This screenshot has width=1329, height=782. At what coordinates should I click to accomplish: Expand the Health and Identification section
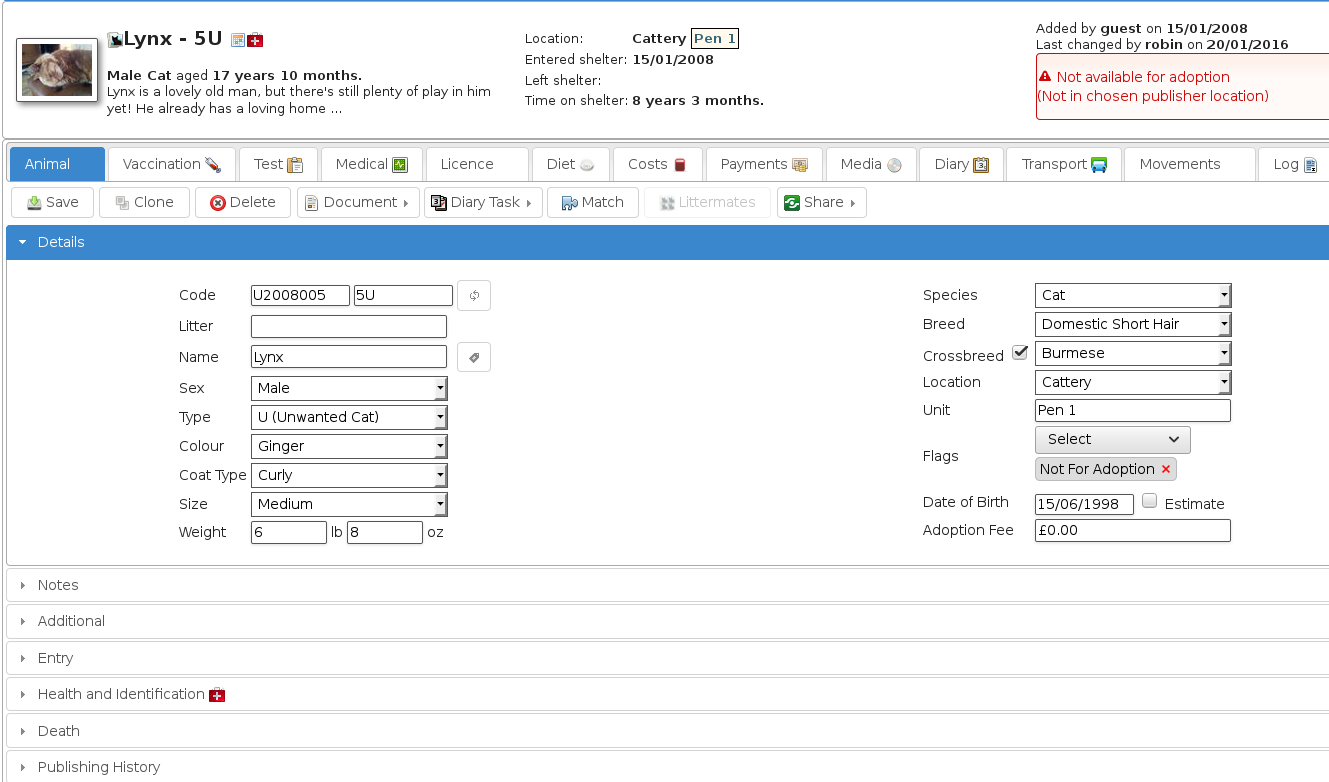coord(121,694)
